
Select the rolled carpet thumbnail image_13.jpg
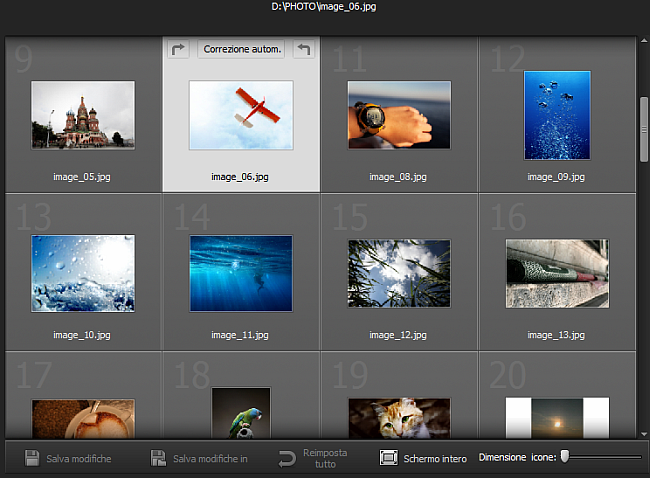pyautogui.click(x=557, y=274)
